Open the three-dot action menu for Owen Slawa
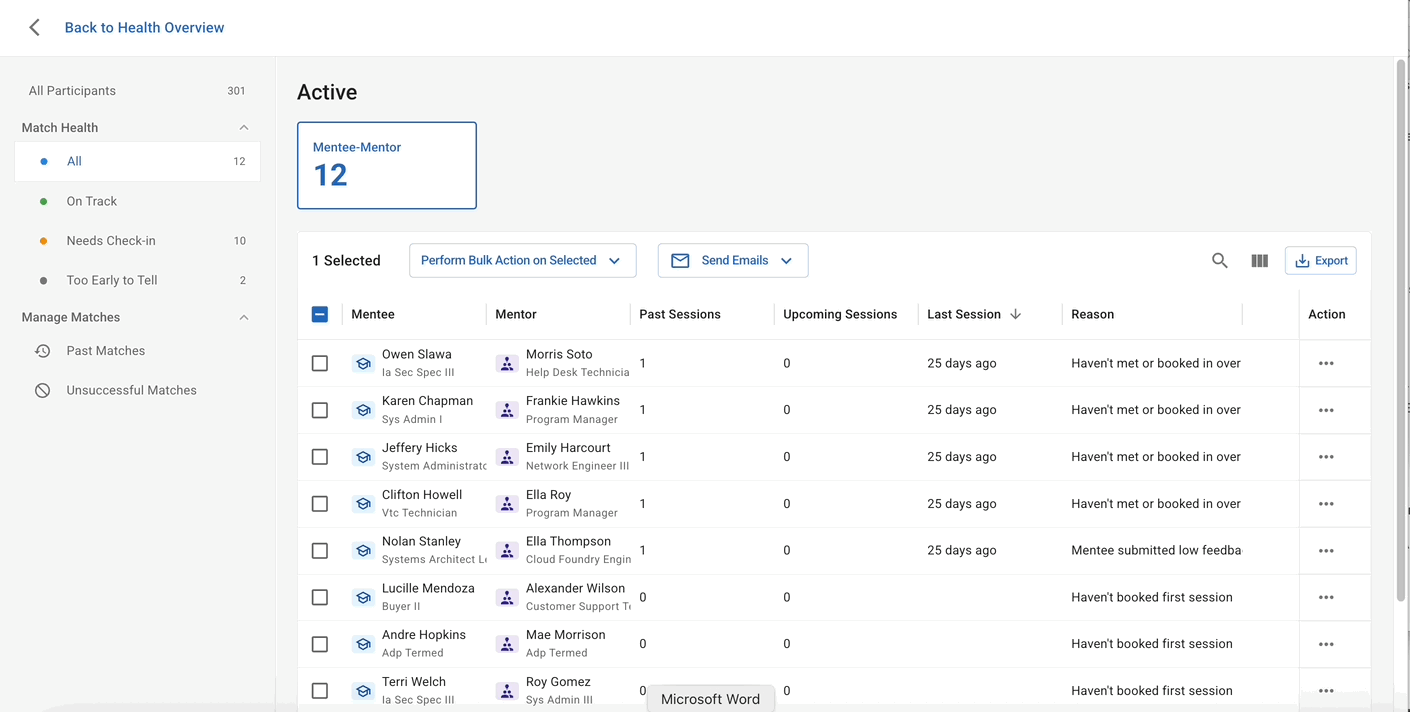The width and height of the screenshot is (1410, 712). 1326,364
